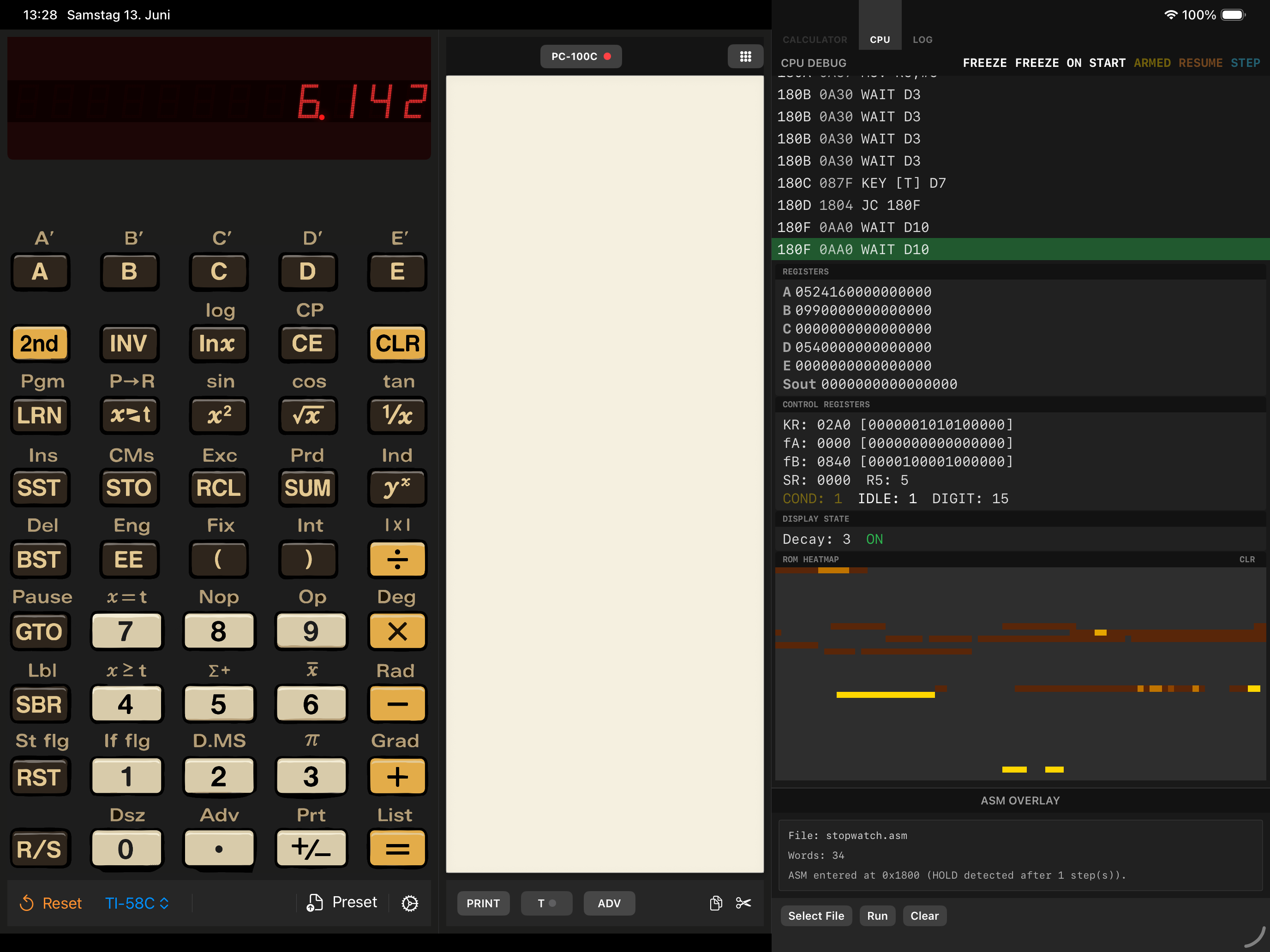Click the Clear button in ASM overlay
Screen dimensions: 1270x952
pyautogui.click(x=924, y=916)
